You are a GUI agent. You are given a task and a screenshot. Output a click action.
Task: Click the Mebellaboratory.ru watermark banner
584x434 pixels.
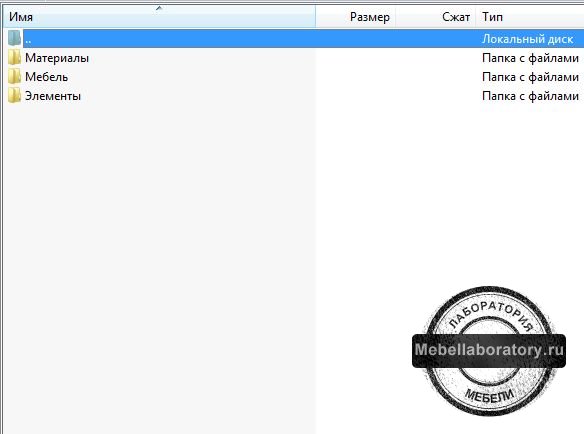click(x=489, y=351)
